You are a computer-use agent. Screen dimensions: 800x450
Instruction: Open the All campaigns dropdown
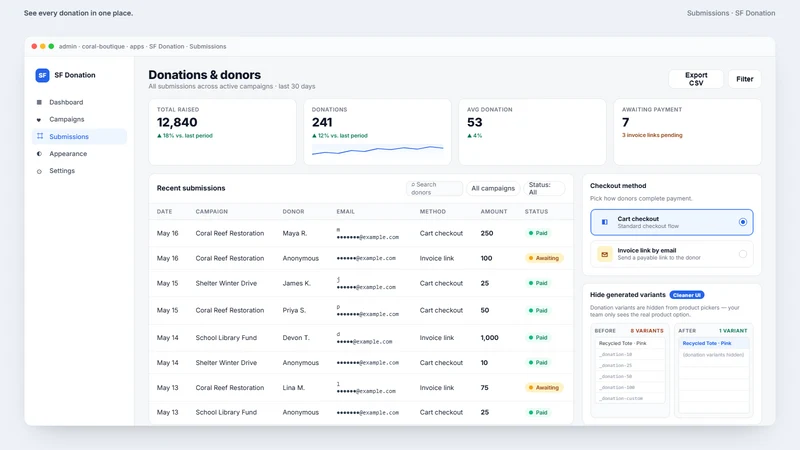pyautogui.click(x=493, y=188)
